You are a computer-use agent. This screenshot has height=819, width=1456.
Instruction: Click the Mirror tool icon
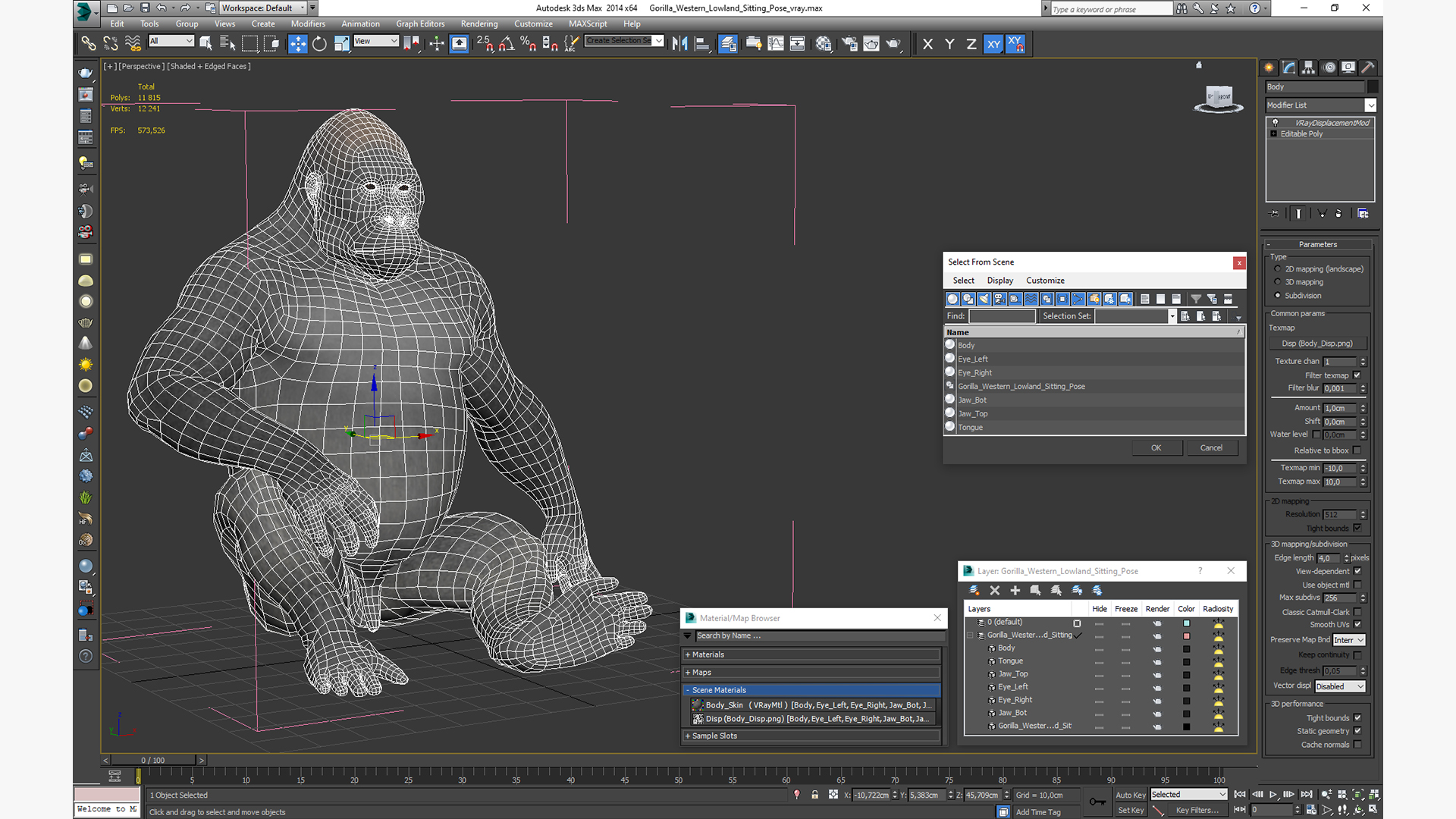click(679, 44)
